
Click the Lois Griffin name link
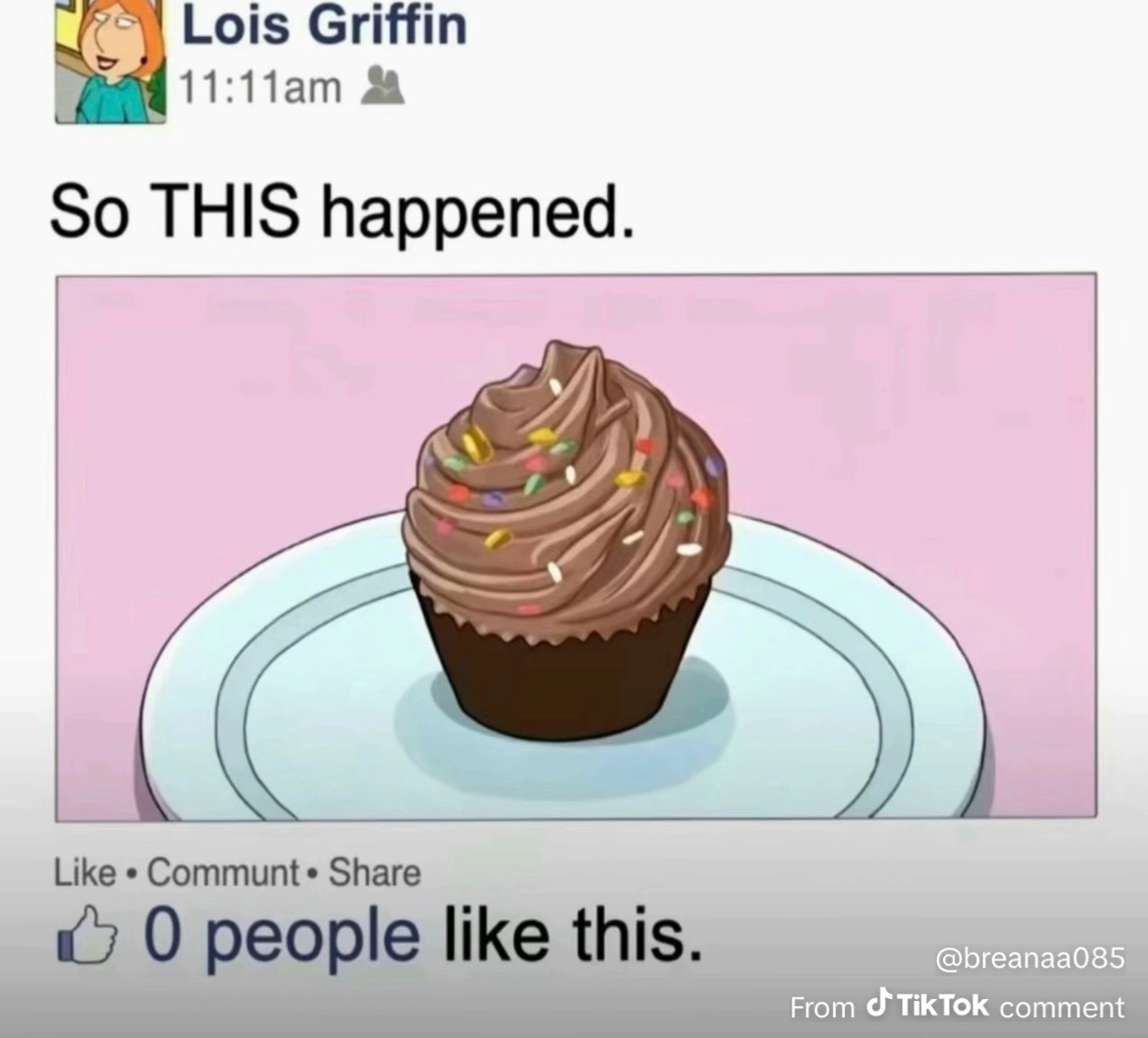(x=325, y=25)
